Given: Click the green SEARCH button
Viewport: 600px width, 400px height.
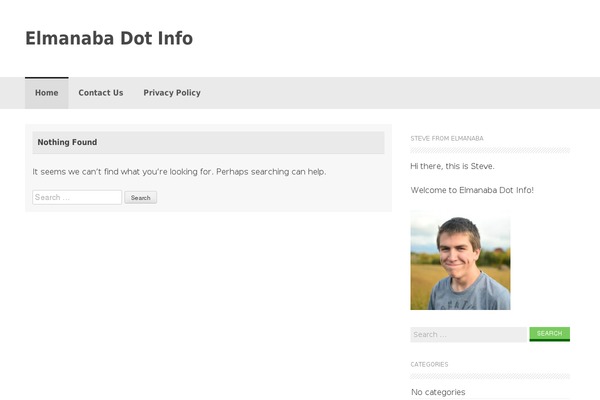Looking at the screenshot, I should (x=549, y=334).
